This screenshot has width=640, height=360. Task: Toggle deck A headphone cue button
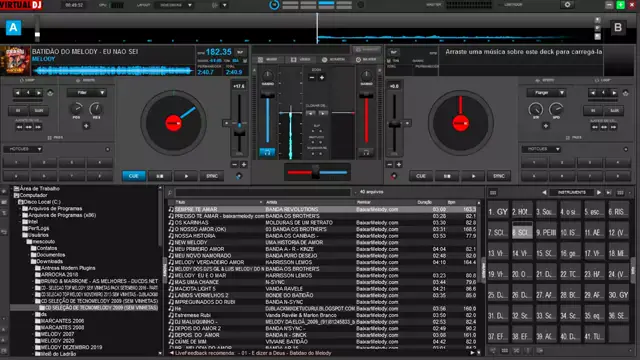[267, 152]
